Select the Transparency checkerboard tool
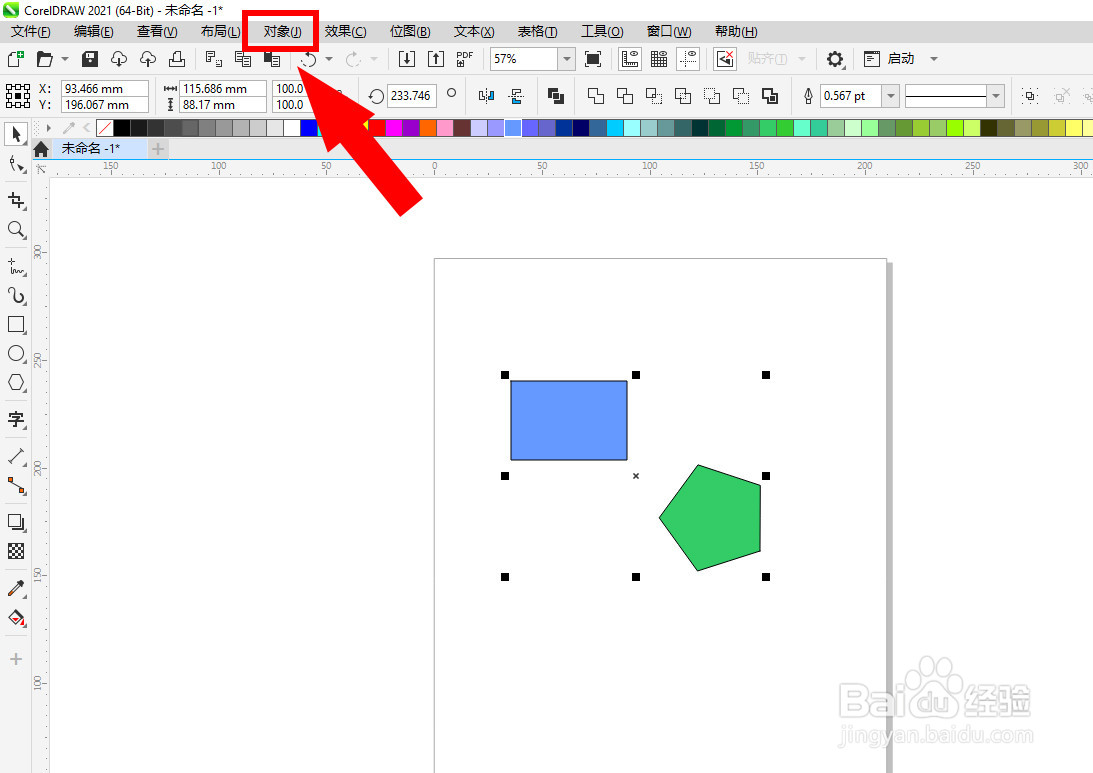The height and width of the screenshot is (773, 1093). [x=16, y=551]
